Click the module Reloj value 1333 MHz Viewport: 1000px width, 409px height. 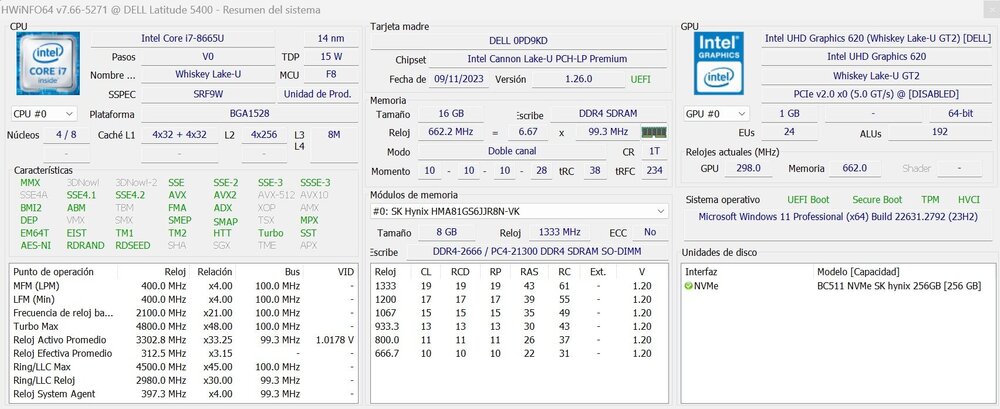[559, 232]
